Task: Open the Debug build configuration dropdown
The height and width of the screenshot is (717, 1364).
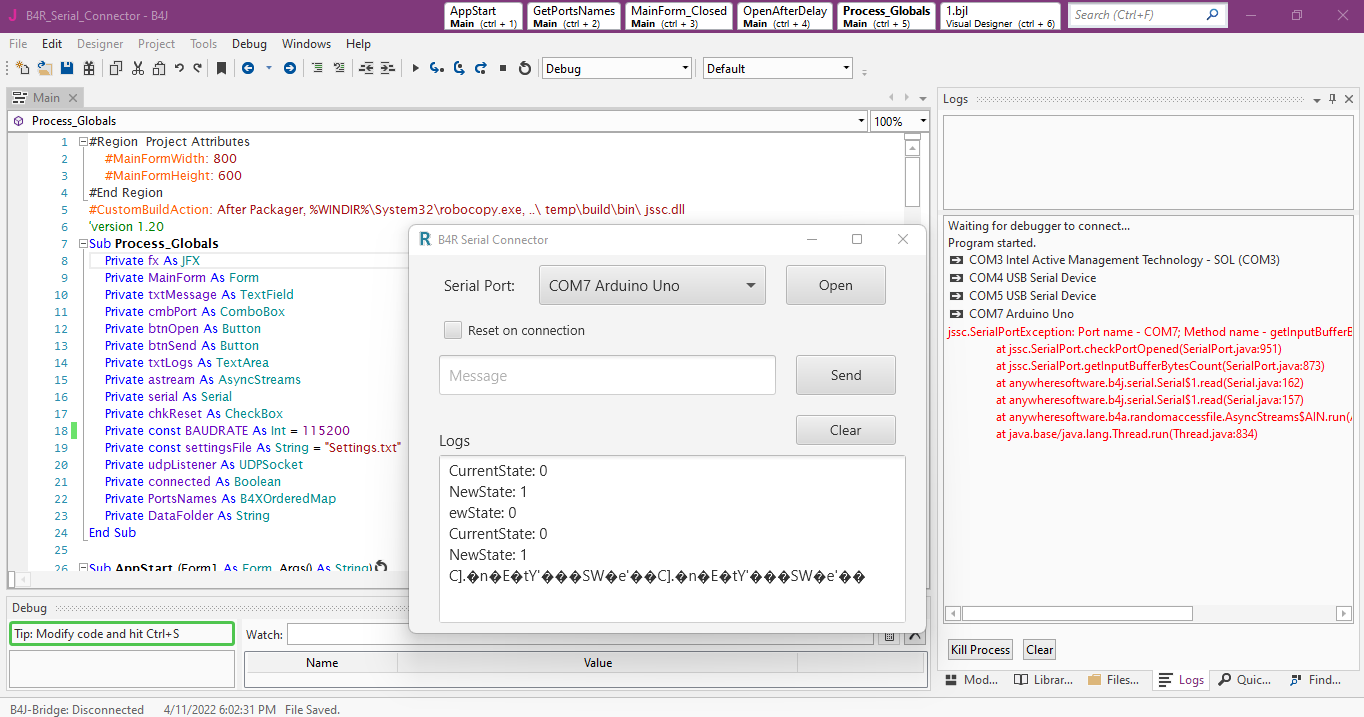Action: 617,68
